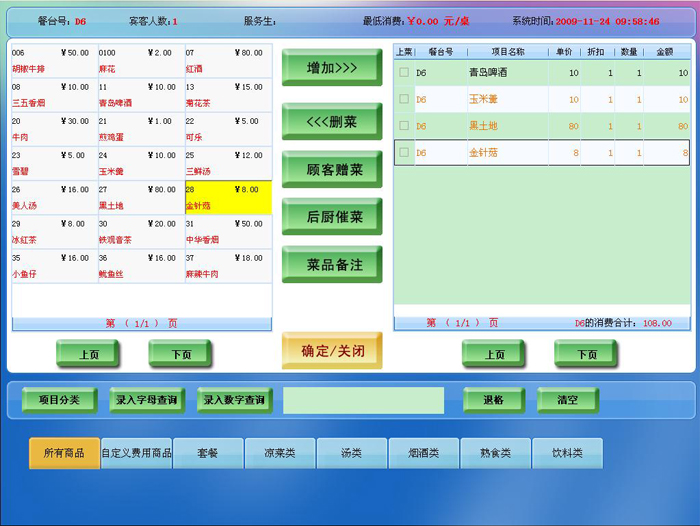
Task: Select the 烟酒类 category tab
Action: point(423,453)
